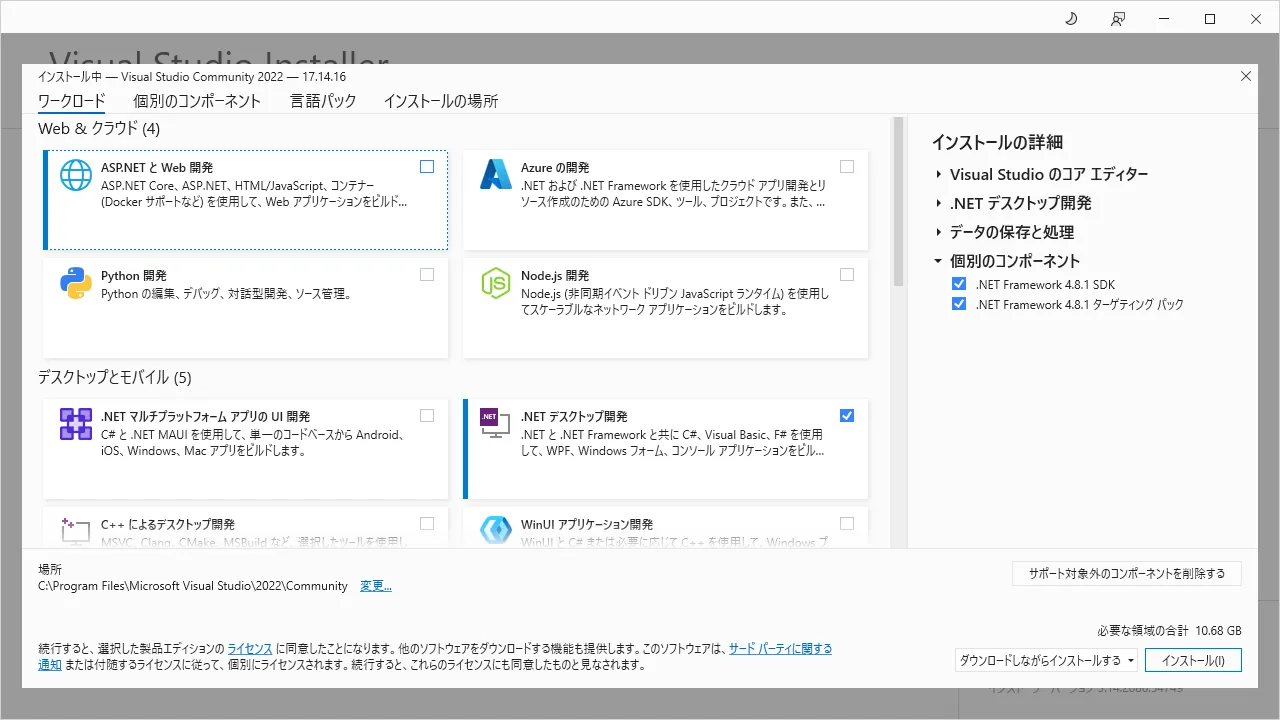
Task: Click the C++ desktop development icon
Action: pos(76,528)
